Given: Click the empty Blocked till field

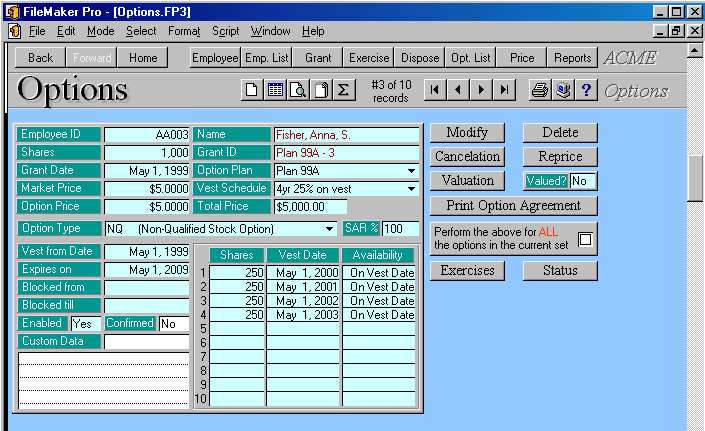Looking at the screenshot, I should [147, 306].
